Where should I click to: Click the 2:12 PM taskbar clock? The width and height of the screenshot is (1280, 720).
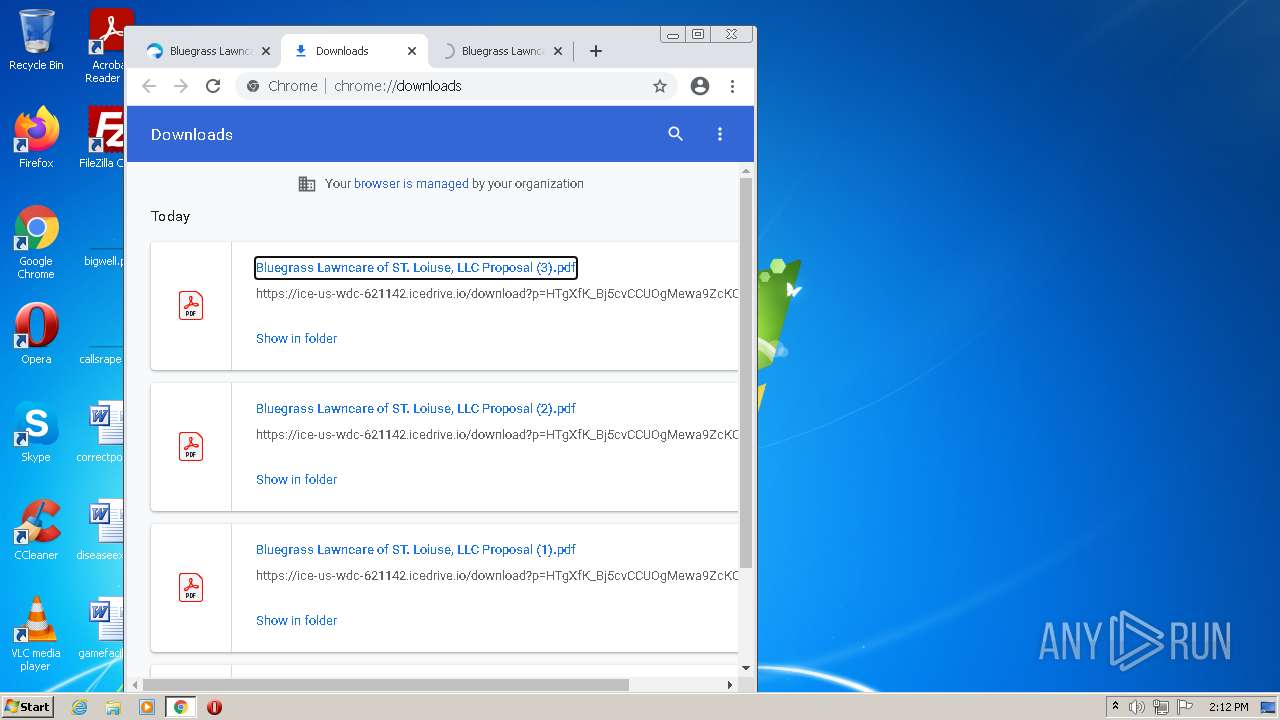coord(1228,707)
